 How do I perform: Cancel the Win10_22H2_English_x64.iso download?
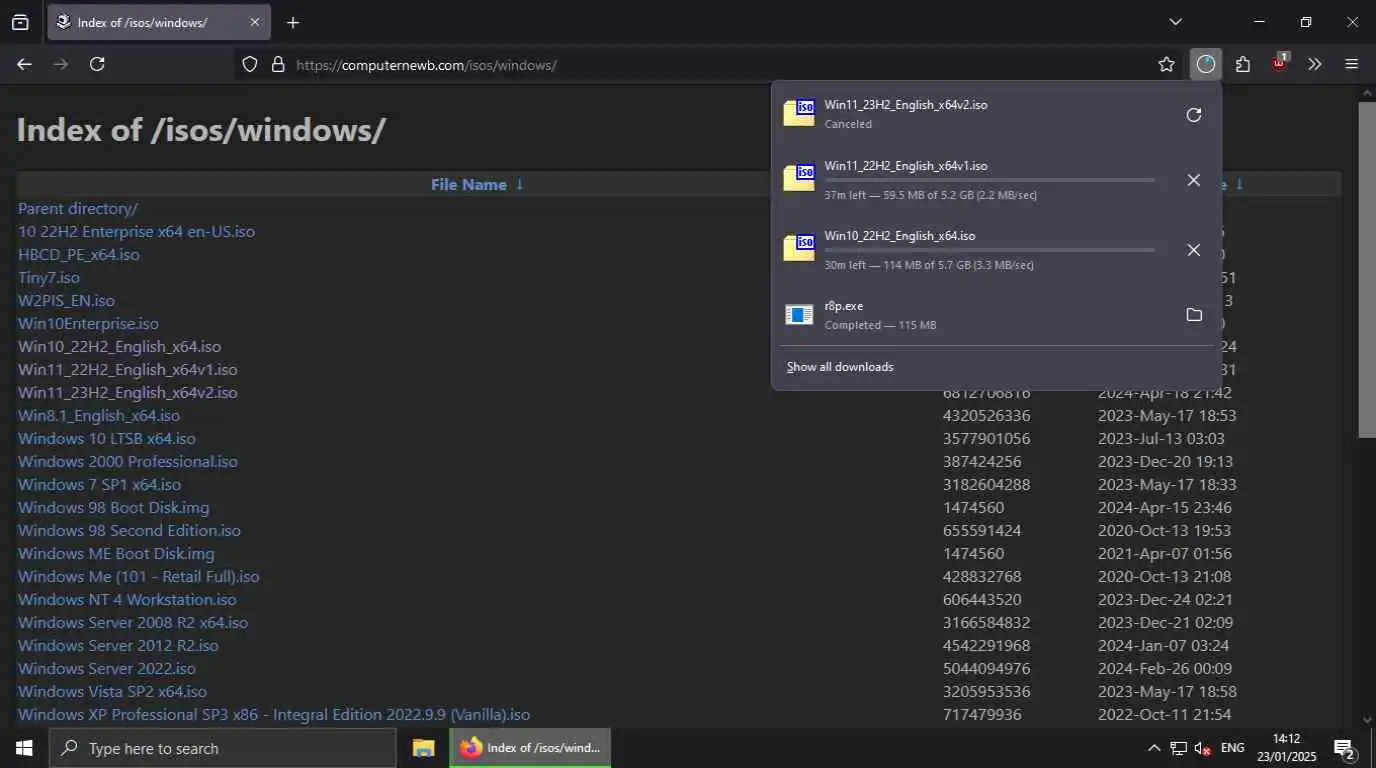[1193, 250]
